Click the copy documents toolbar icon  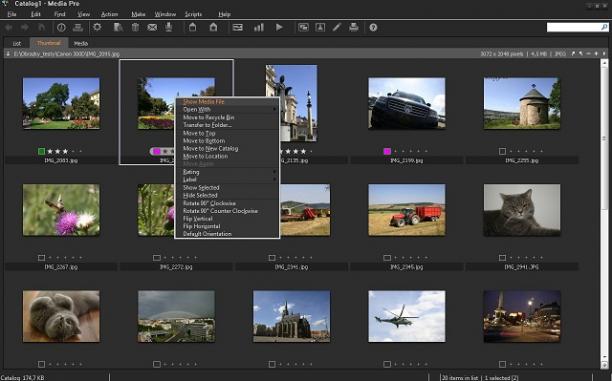[118, 27]
